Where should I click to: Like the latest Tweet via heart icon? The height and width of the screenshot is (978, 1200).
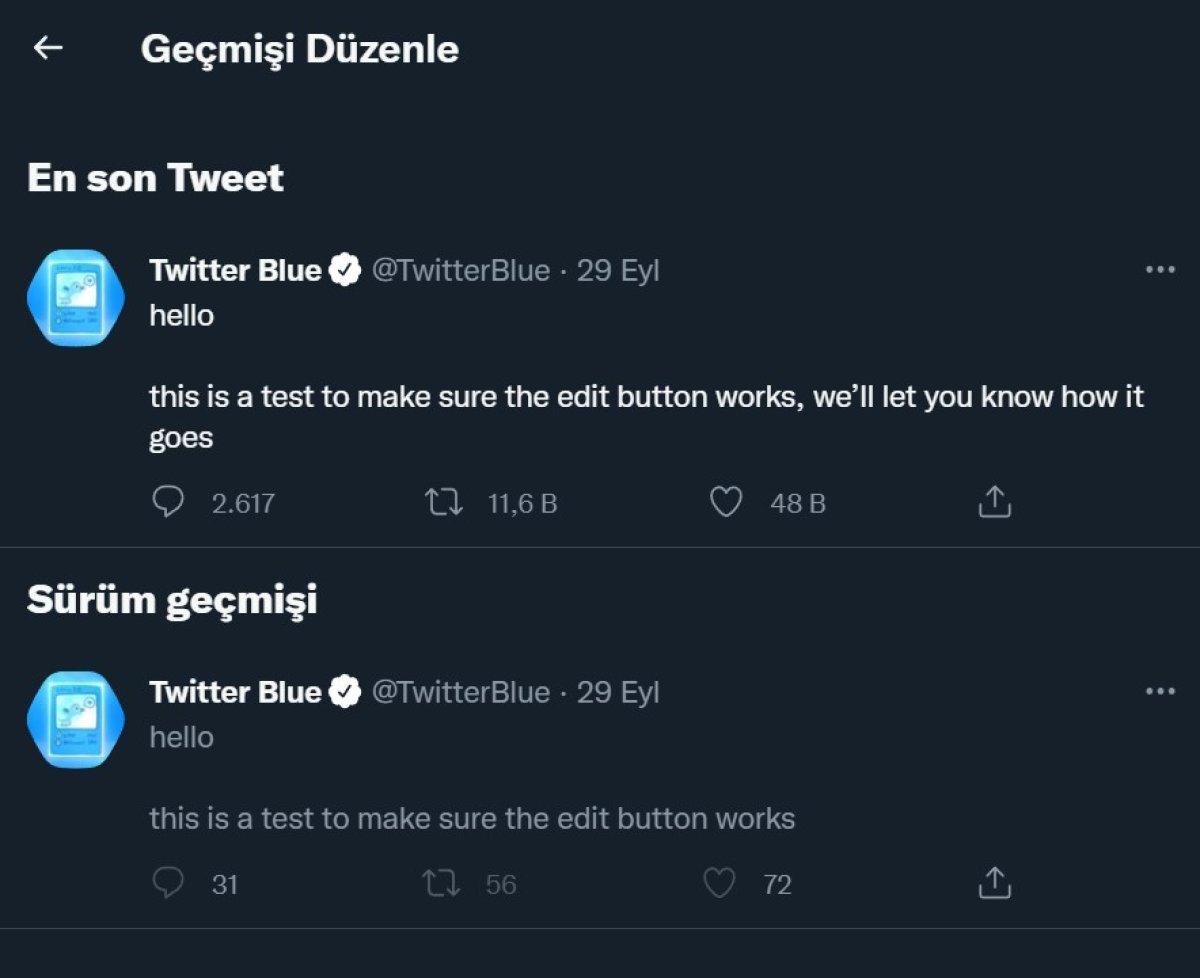(727, 503)
